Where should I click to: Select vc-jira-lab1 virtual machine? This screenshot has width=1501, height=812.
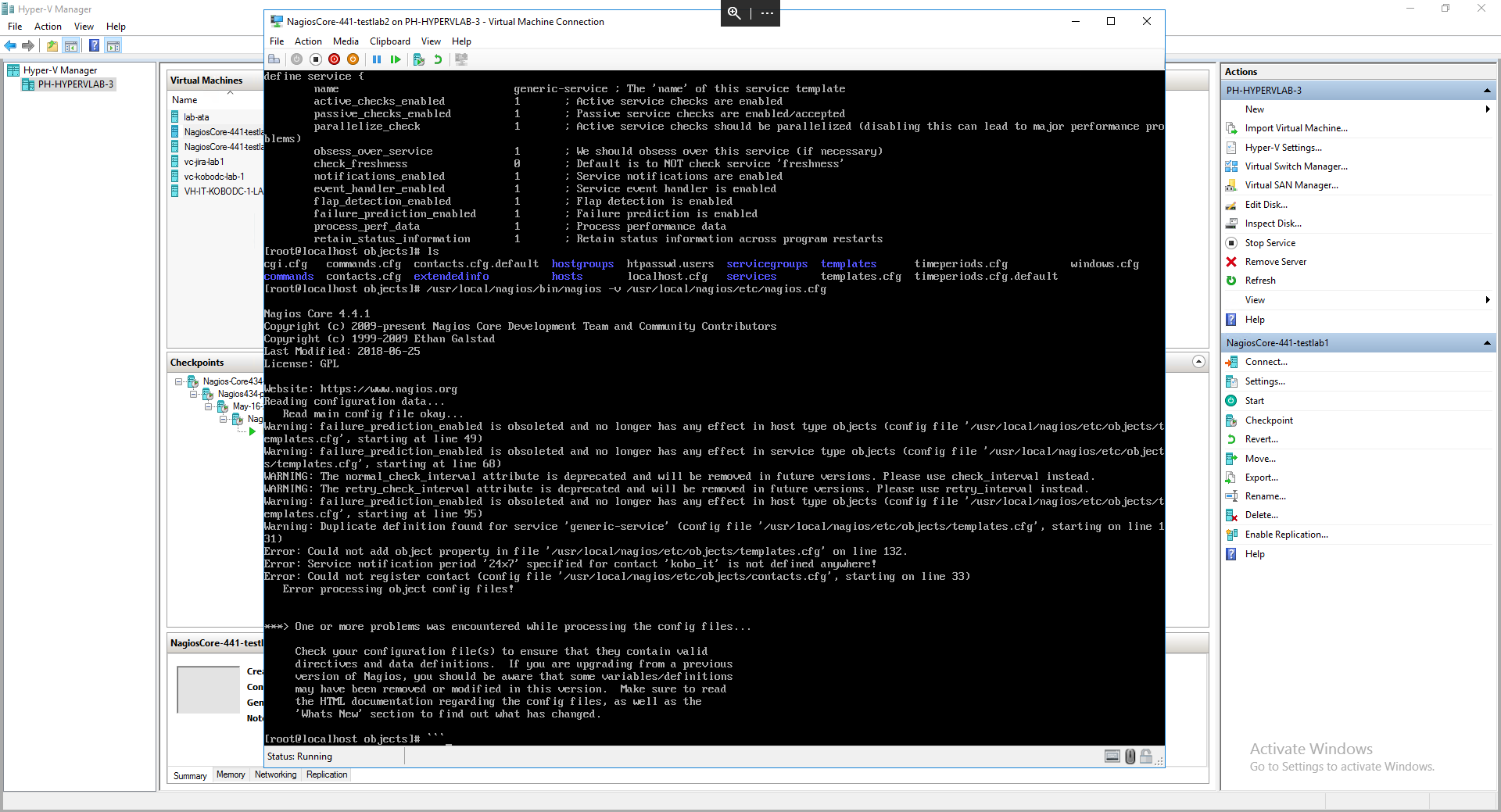(x=204, y=162)
